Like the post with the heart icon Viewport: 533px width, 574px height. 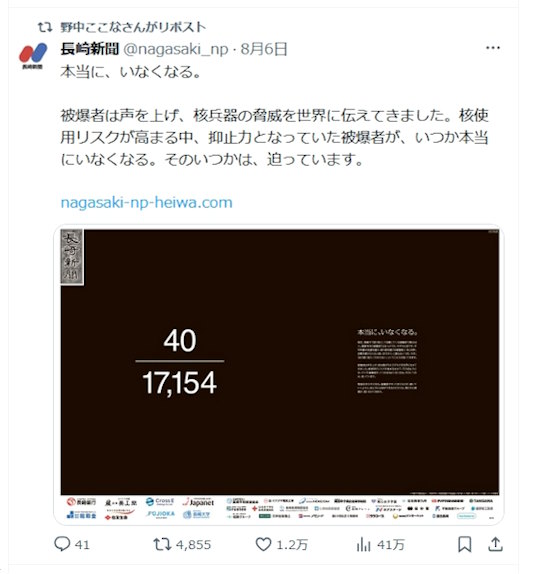(x=263, y=544)
